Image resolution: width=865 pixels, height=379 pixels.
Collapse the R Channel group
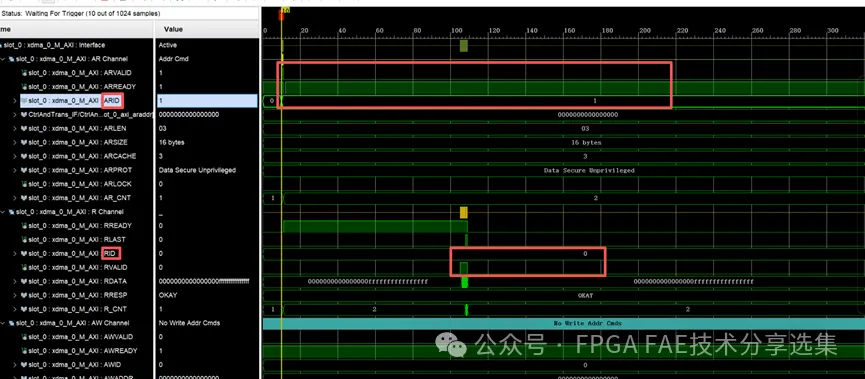[x=3, y=212]
